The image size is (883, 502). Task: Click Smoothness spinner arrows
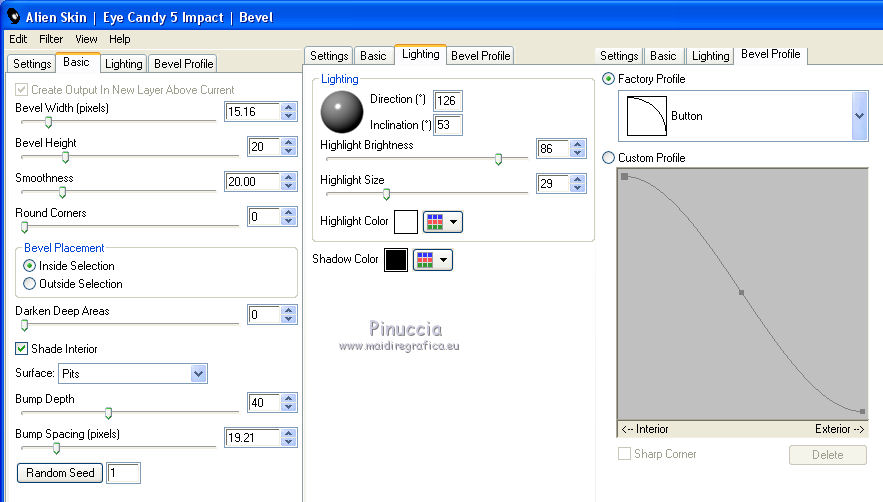tap(288, 181)
